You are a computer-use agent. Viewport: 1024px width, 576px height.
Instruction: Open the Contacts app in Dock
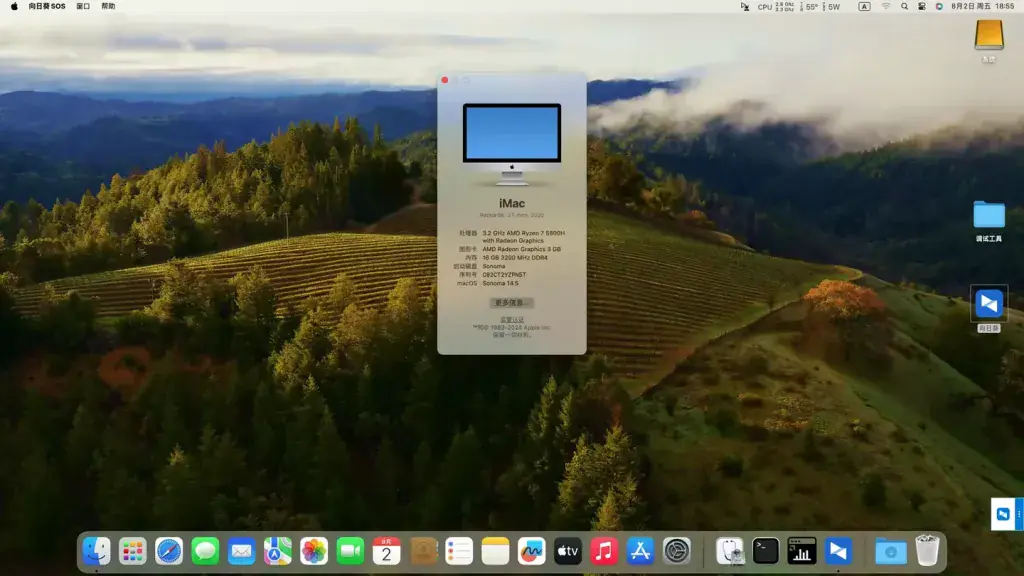pos(423,551)
